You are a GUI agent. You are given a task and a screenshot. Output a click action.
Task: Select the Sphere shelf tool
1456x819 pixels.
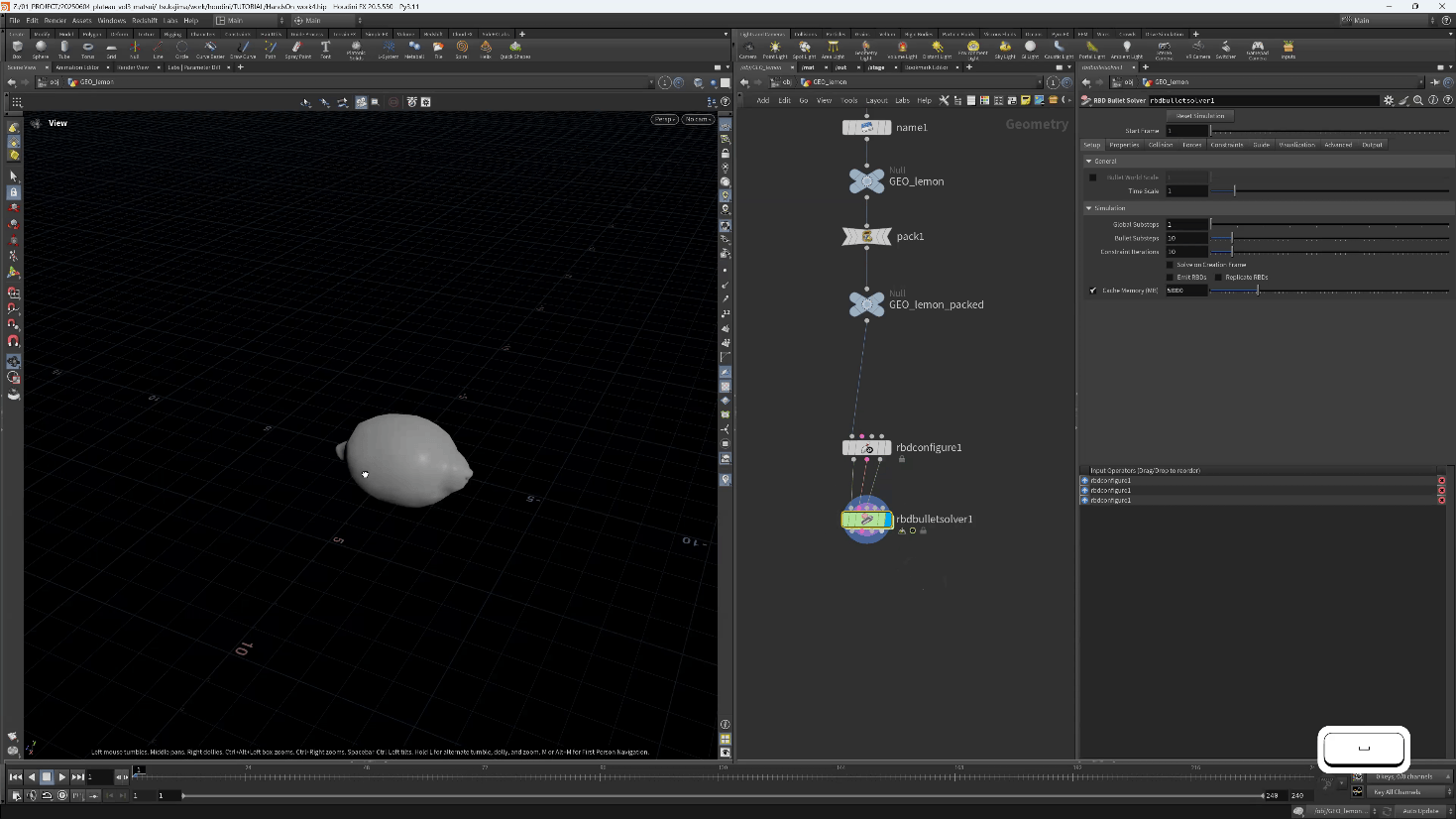pos(41,49)
